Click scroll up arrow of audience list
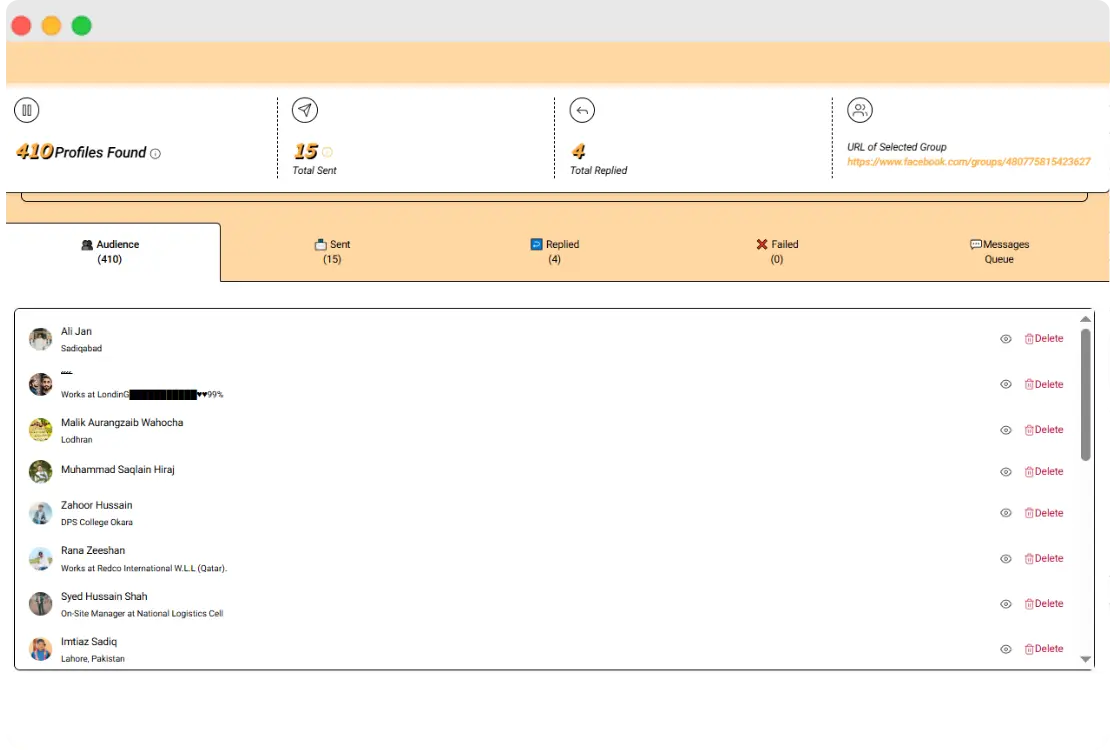Viewport: 1116px width, 750px height. 1085,319
